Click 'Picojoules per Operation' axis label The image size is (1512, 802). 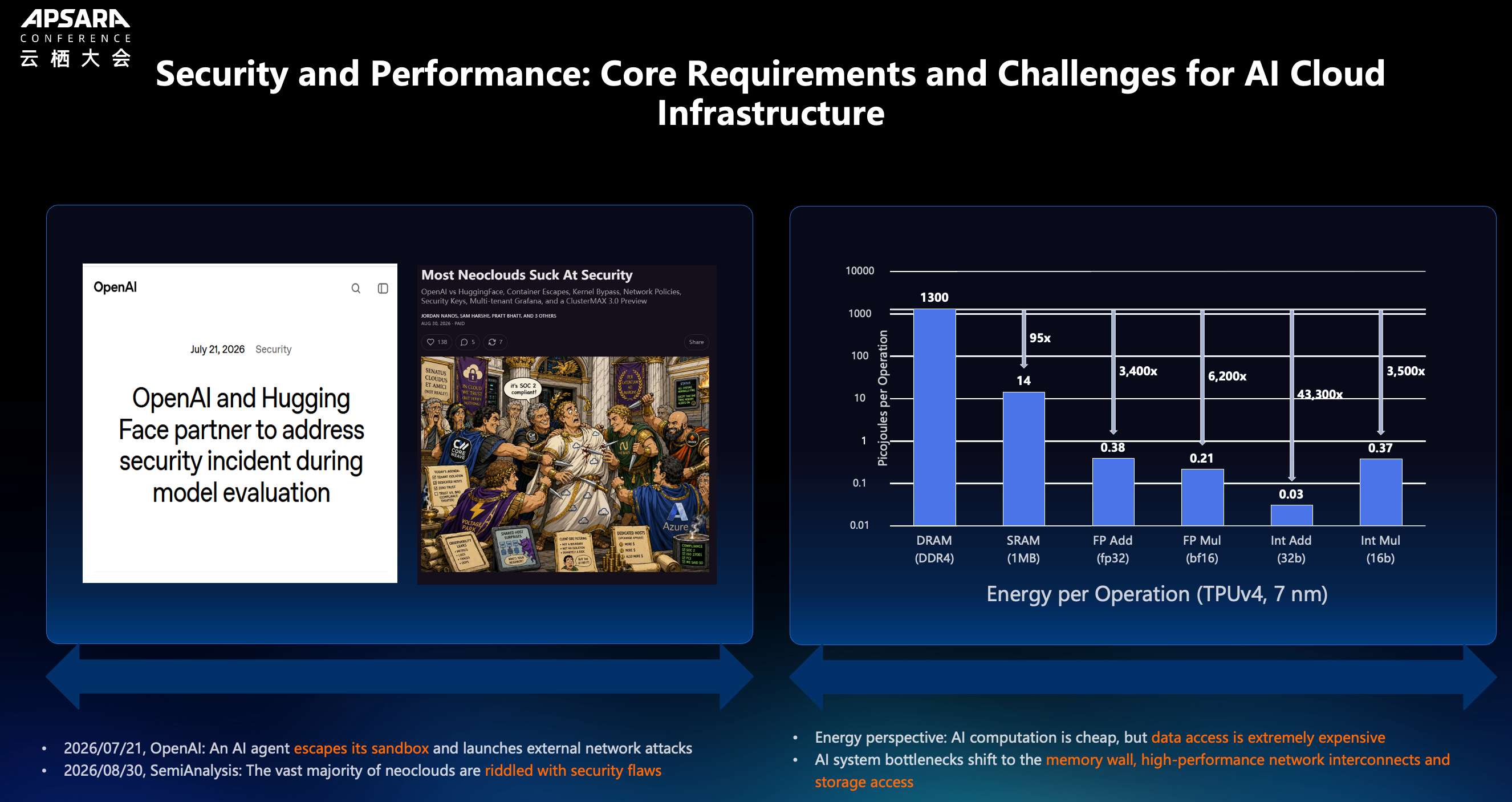point(882,398)
